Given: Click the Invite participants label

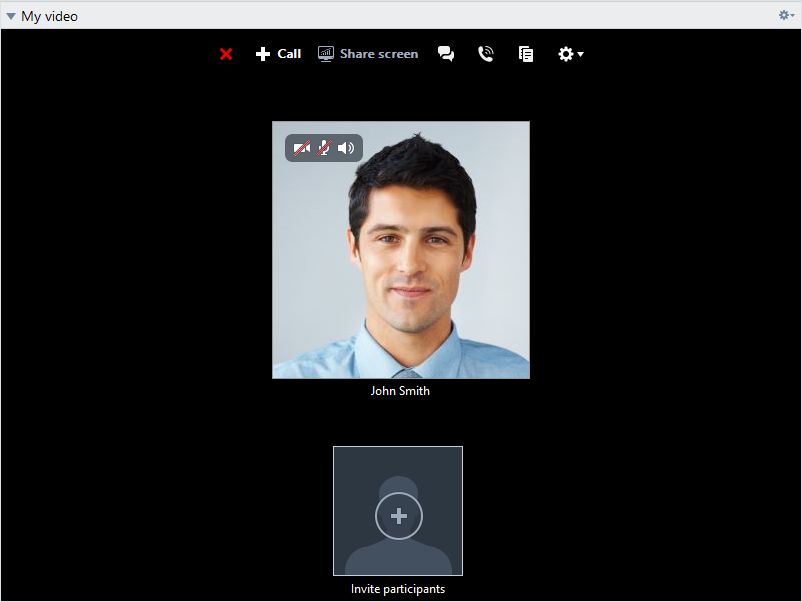Looking at the screenshot, I should click(398, 589).
